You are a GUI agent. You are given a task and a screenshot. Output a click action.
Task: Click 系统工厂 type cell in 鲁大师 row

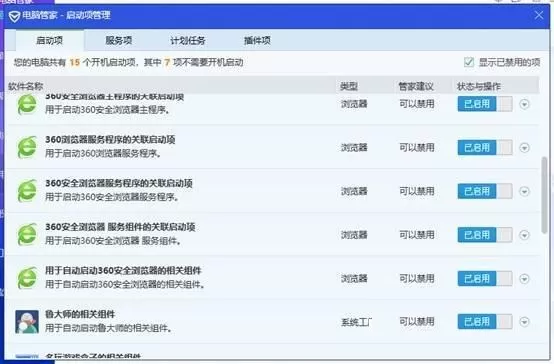tap(356, 322)
